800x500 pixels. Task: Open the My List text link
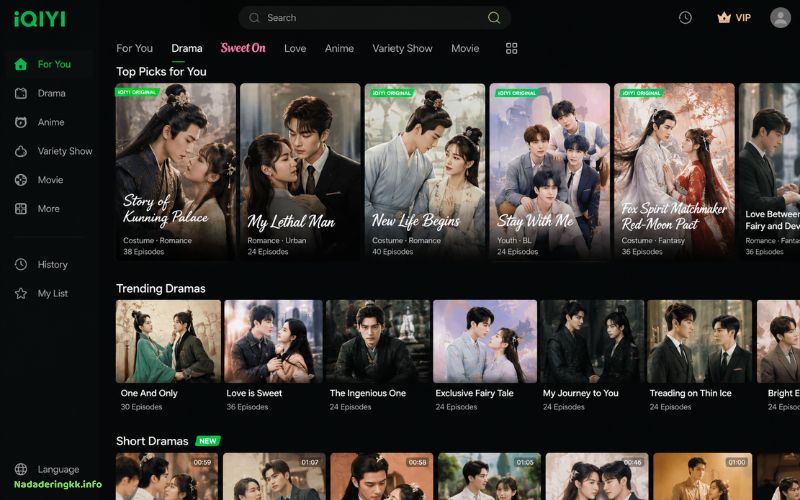[x=53, y=293]
